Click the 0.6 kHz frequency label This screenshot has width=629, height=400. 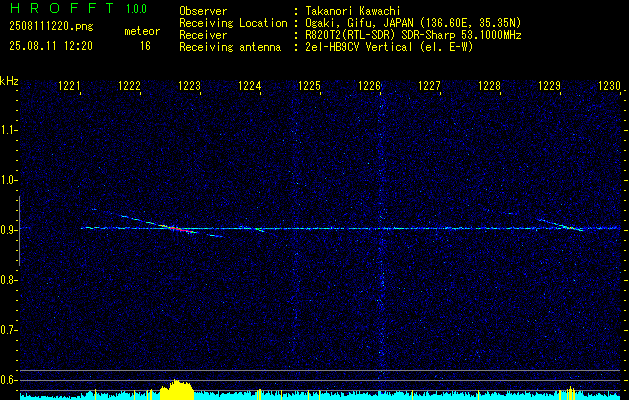8,380
